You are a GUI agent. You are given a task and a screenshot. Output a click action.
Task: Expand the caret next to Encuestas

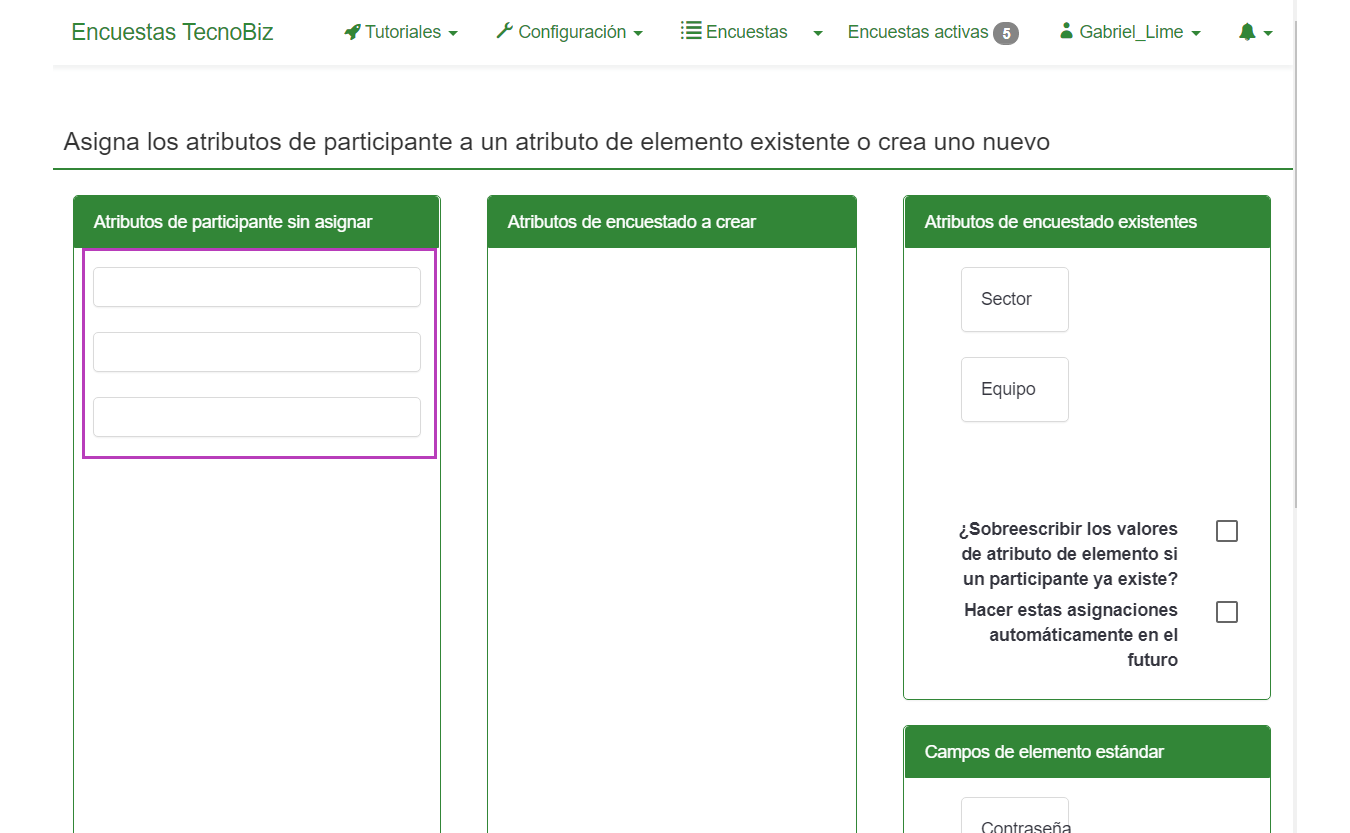(818, 33)
